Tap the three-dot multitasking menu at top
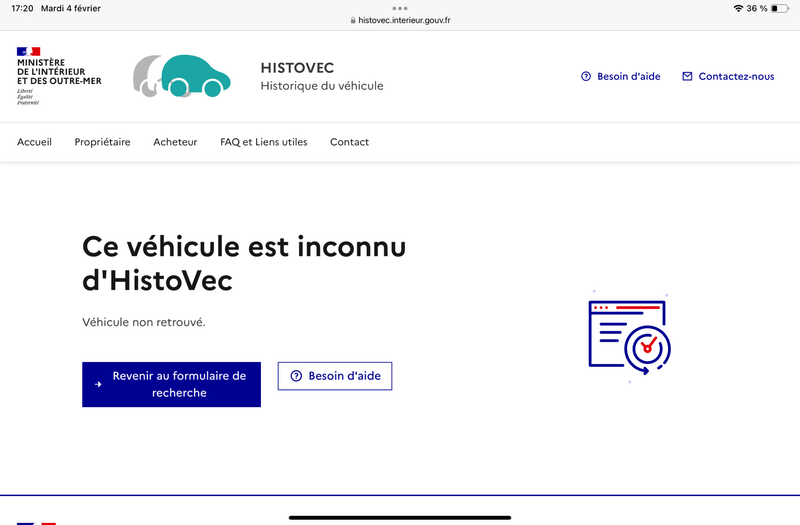800x525 pixels. pos(400,8)
